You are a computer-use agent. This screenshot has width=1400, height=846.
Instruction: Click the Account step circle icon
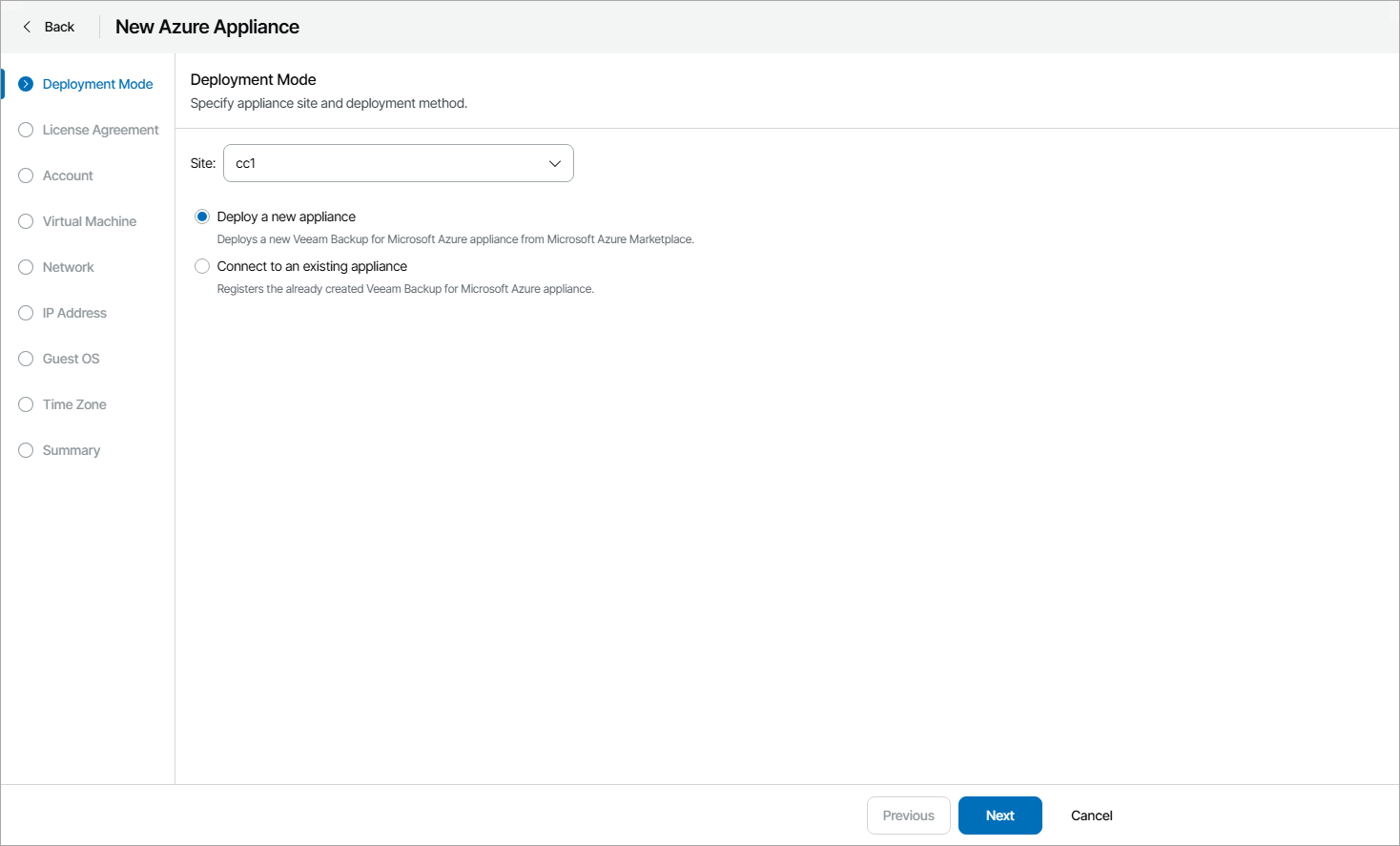click(26, 175)
